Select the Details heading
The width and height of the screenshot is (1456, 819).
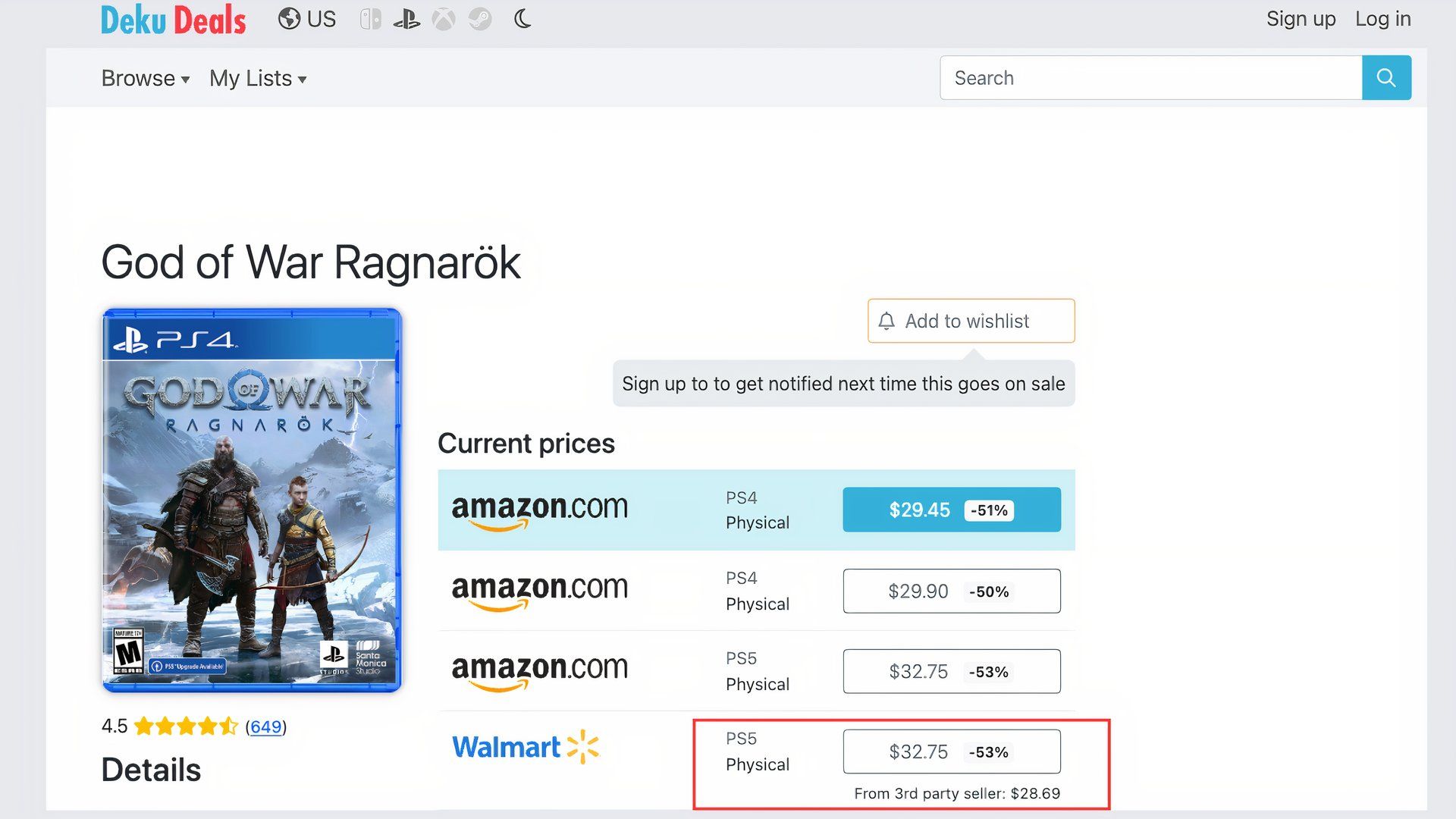coord(151,770)
